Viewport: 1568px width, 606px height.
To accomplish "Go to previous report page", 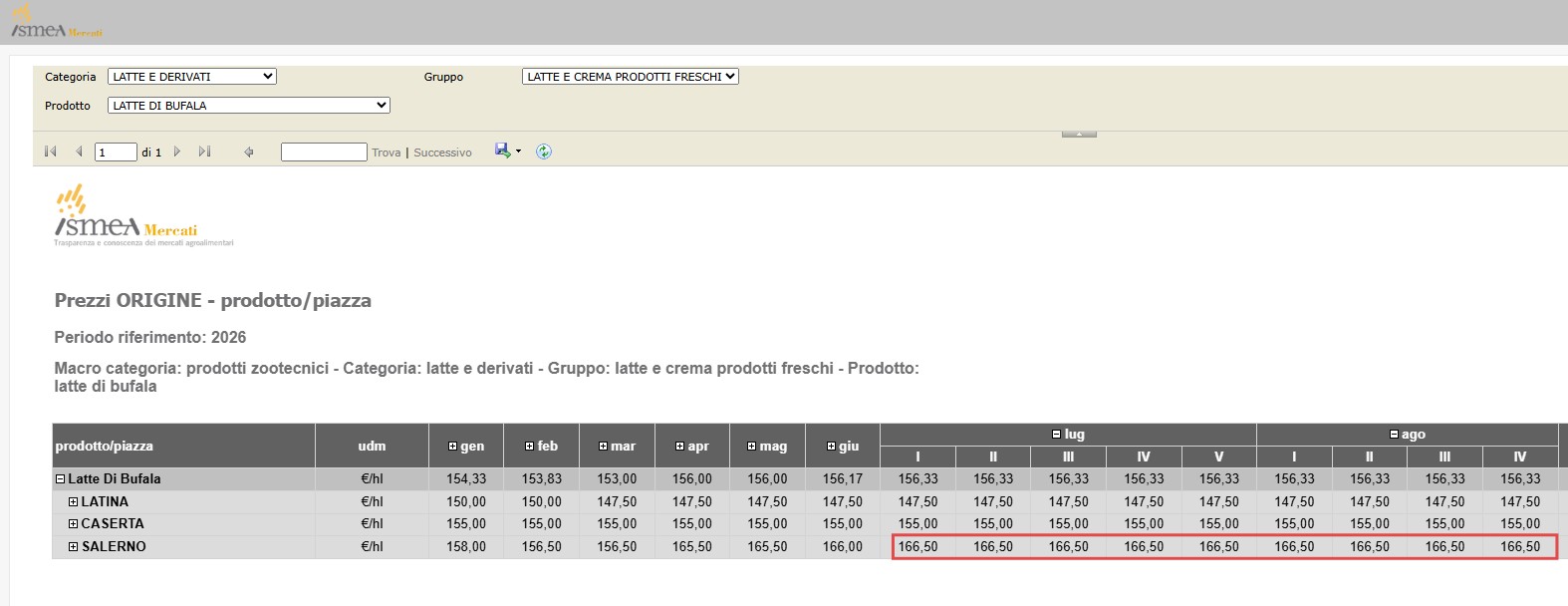I will point(79,151).
